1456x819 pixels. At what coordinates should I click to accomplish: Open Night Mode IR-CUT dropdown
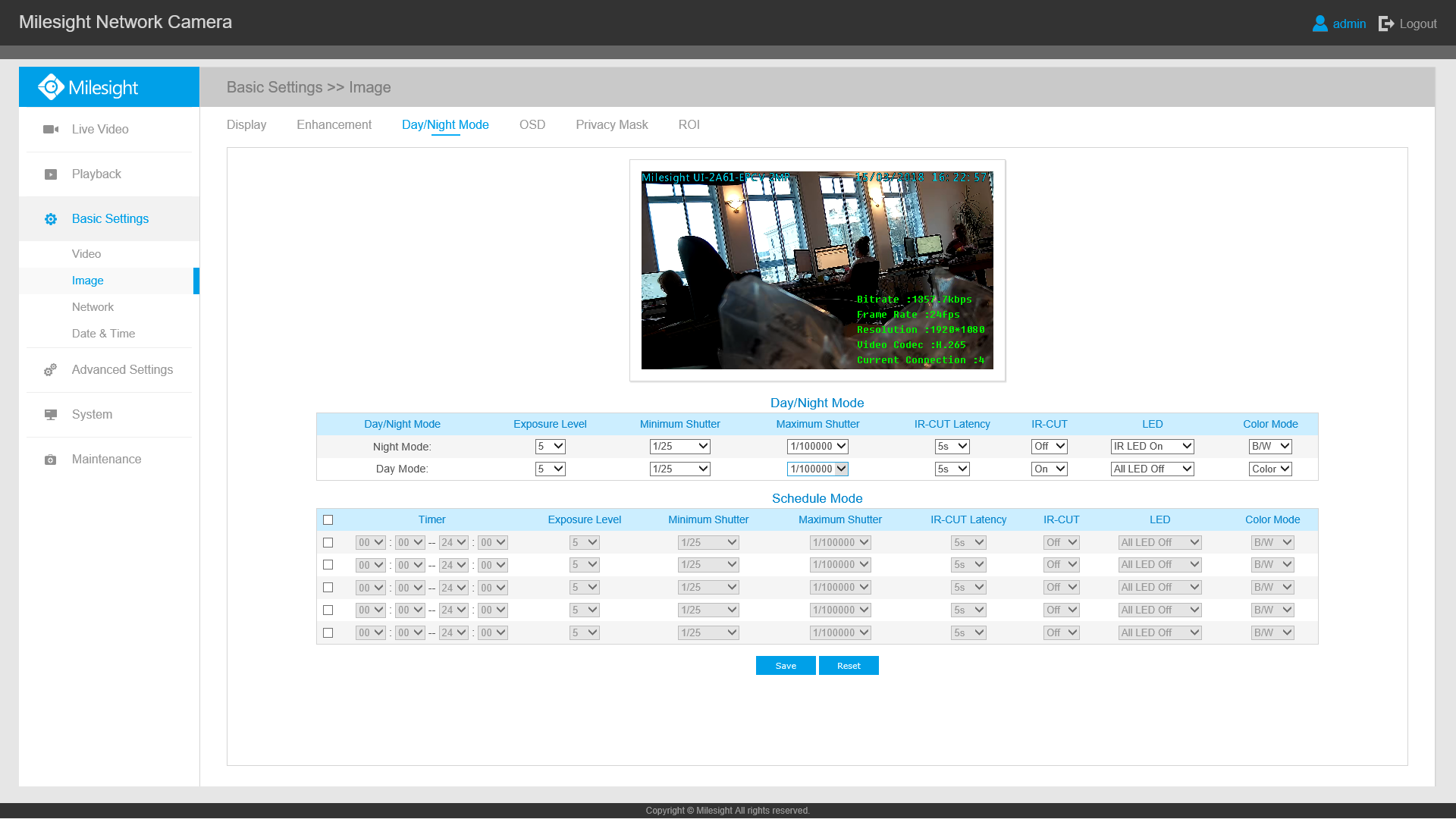tap(1050, 447)
